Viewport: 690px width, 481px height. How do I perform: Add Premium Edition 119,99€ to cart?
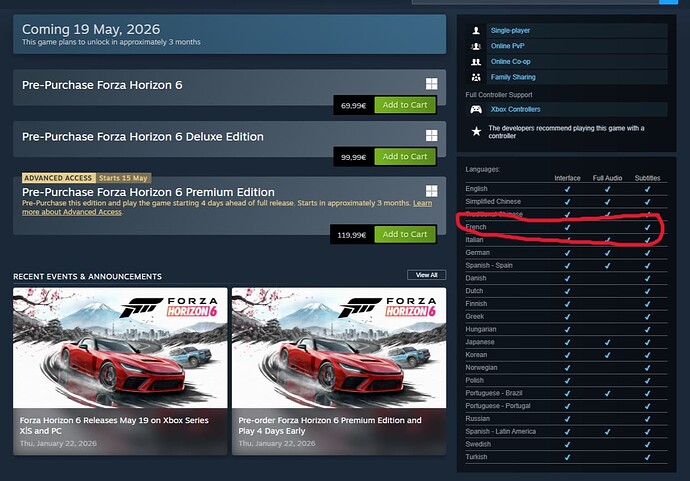point(405,234)
